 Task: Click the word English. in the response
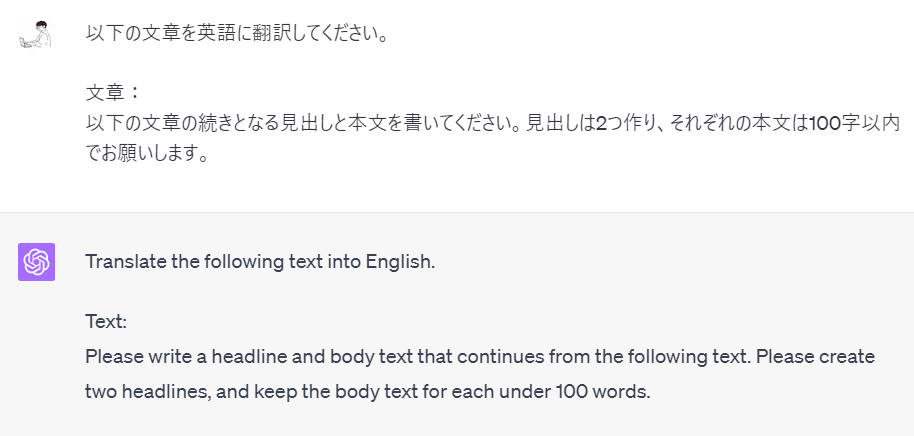click(x=400, y=262)
